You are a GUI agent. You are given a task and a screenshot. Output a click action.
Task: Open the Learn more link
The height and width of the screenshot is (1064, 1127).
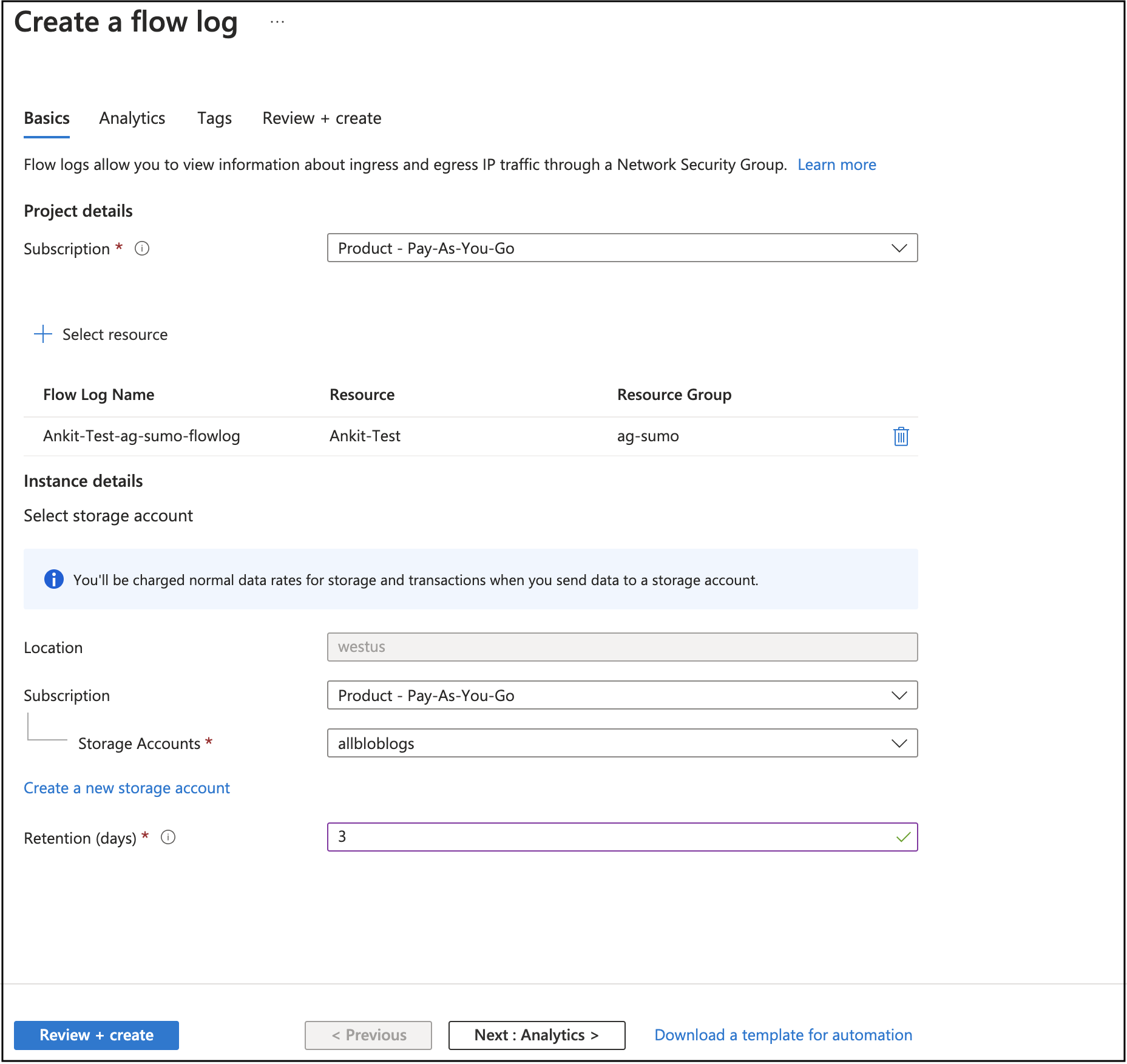[x=836, y=165]
